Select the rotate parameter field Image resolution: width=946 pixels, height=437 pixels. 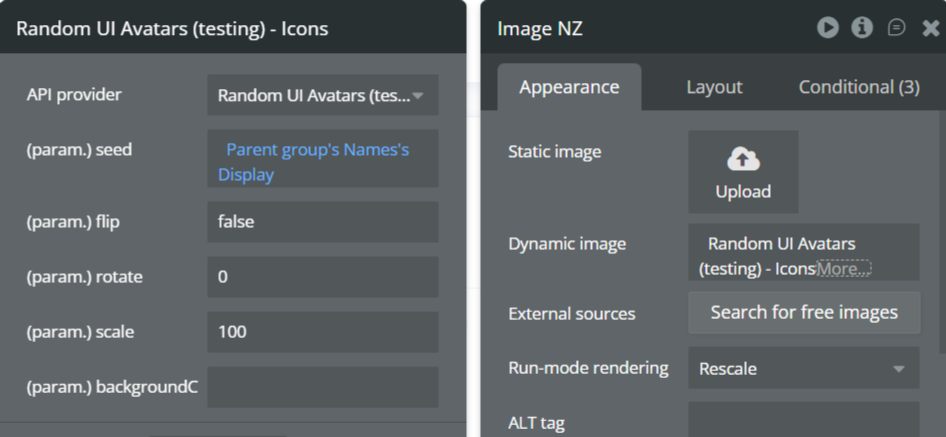pyautogui.click(x=322, y=277)
